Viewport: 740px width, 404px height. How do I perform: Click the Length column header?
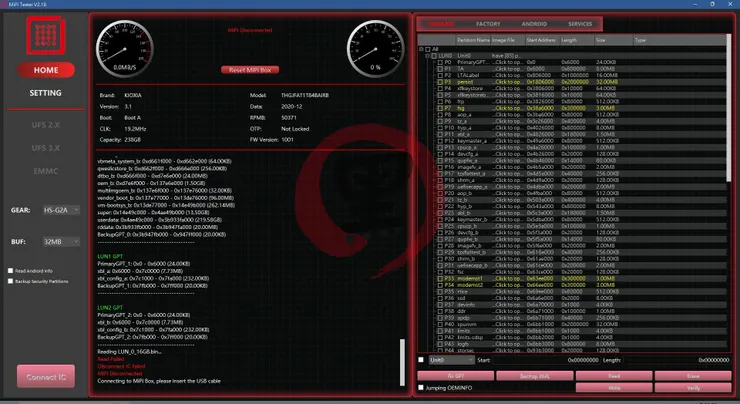pyautogui.click(x=577, y=40)
